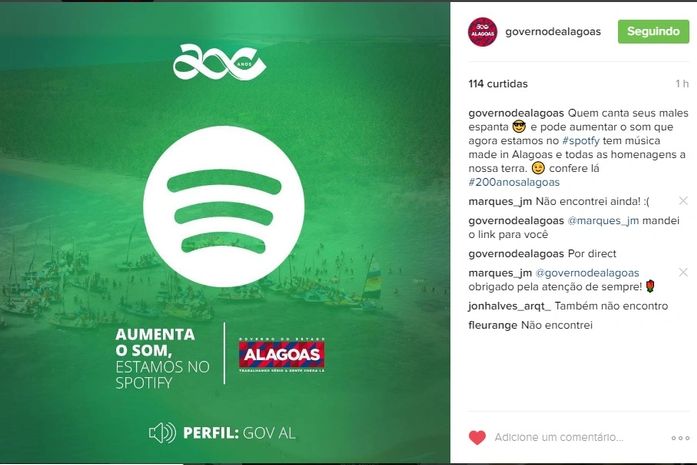Click the 1 h post timestamp
This screenshot has width=697, height=465.
point(682,84)
